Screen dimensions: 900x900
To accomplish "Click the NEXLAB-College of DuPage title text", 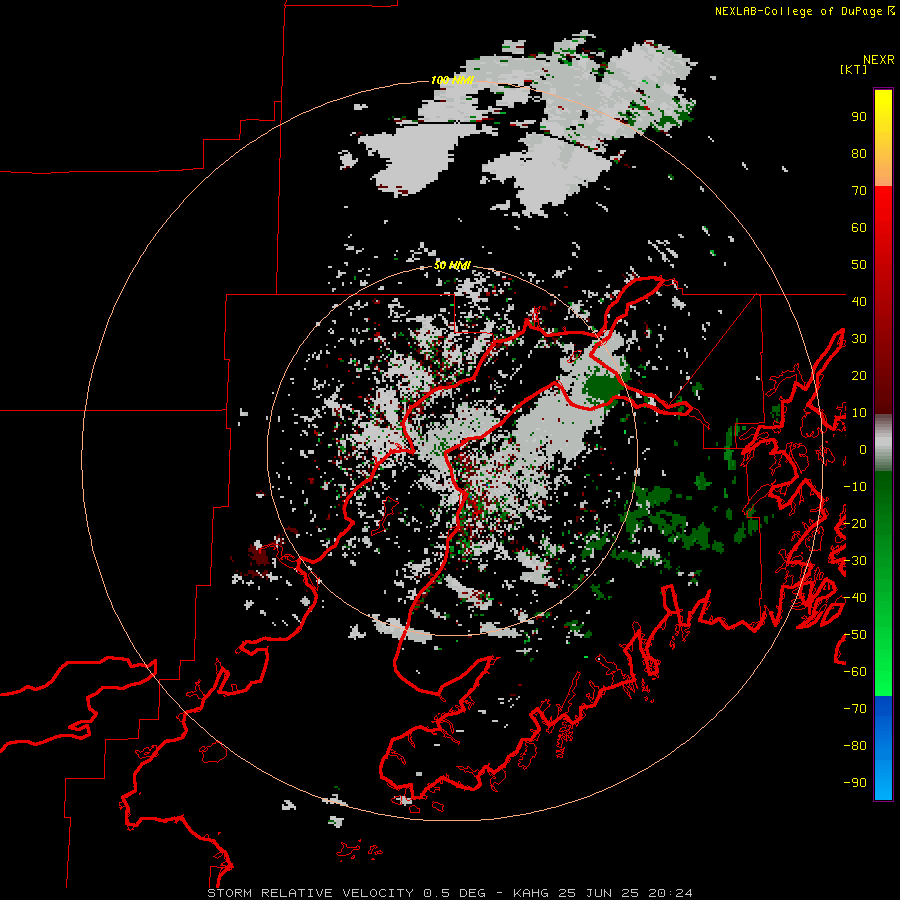I will point(804,11).
